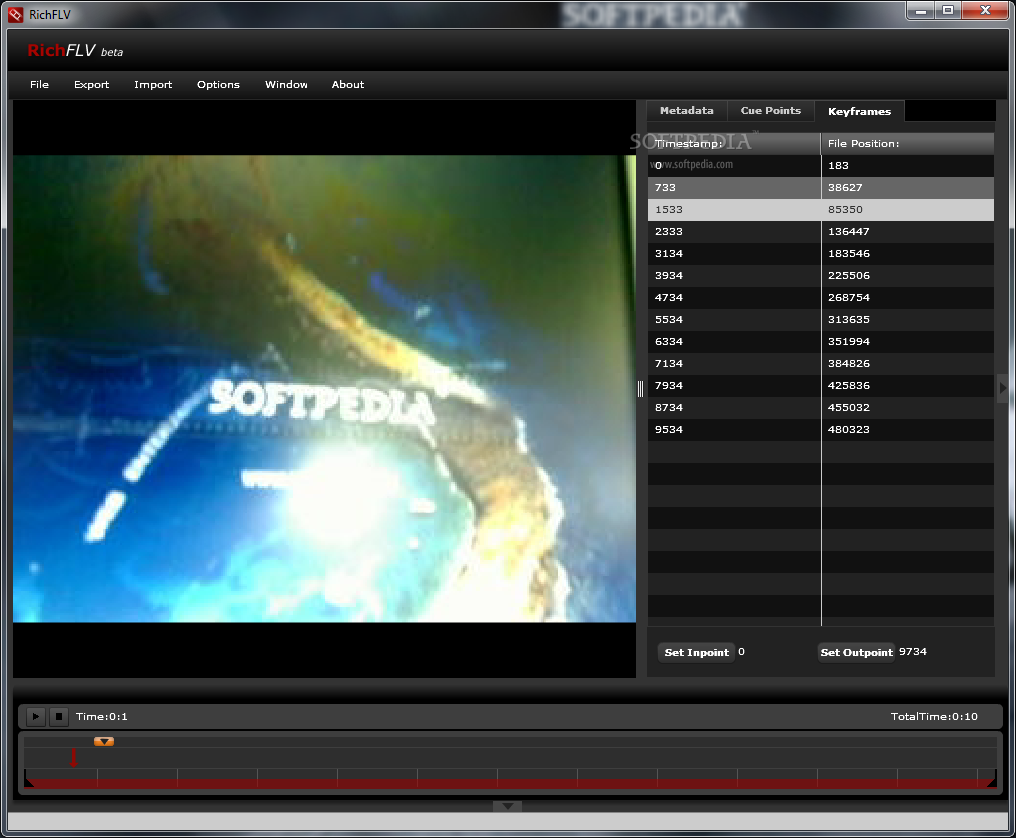Open the About menu
This screenshot has height=838, width=1016.
348,84
